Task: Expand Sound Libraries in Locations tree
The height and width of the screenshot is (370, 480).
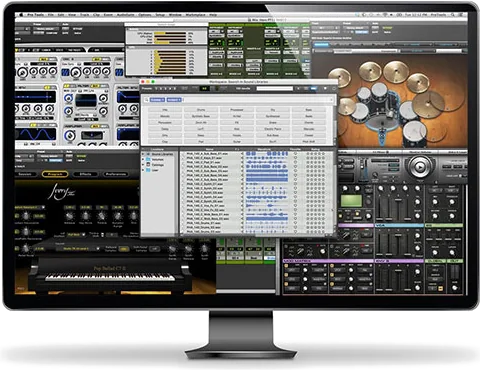Action: tap(143, 154)
